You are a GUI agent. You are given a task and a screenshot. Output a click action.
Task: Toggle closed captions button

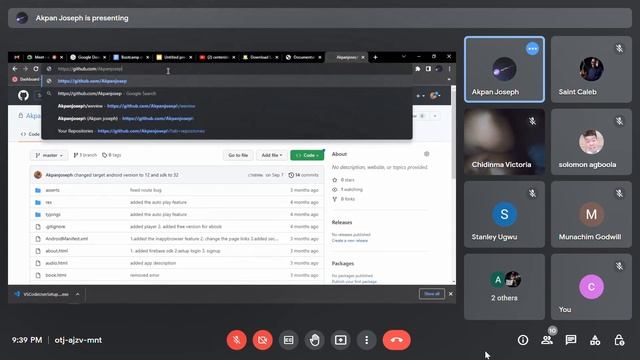click(289, 340)
